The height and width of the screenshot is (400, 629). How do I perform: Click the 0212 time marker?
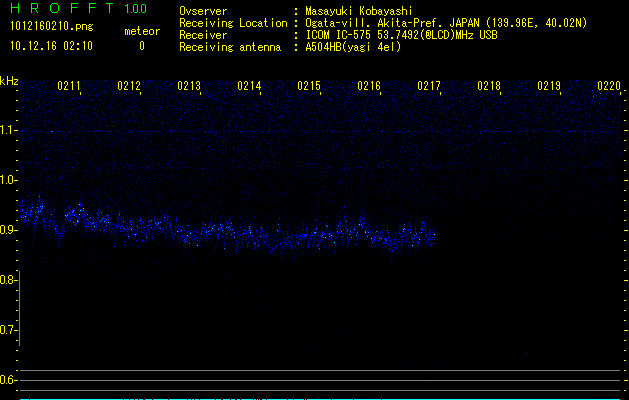(129, 86)
